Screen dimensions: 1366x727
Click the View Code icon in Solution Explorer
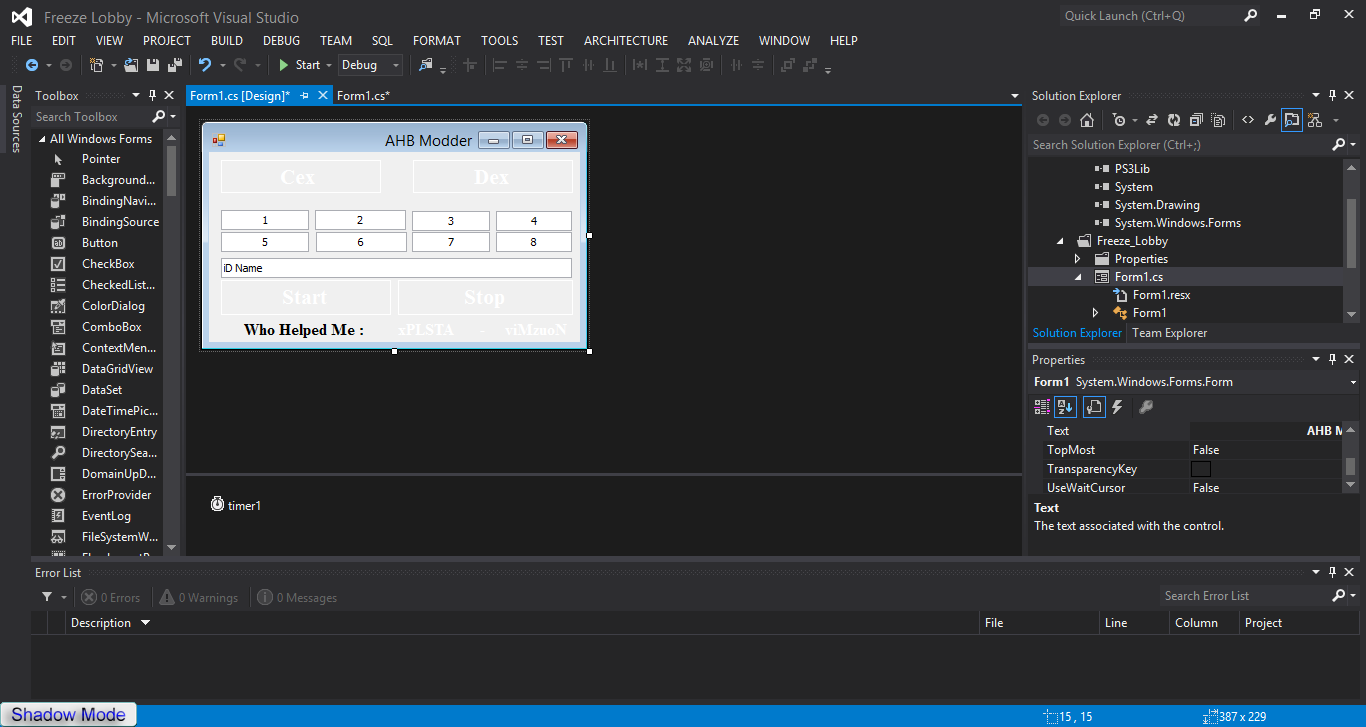point(1248,120)
